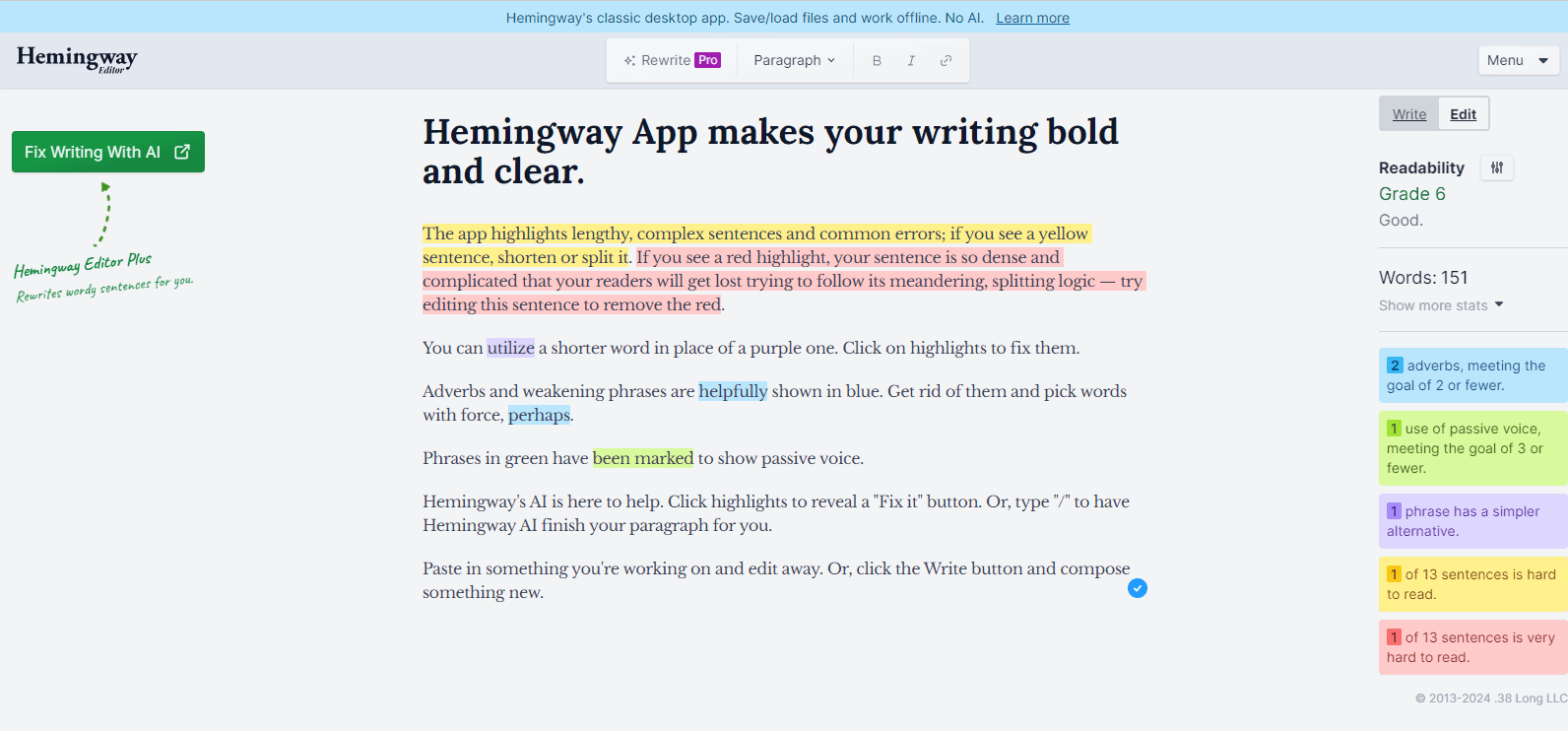1568x731 pixels.
Task: Select the adverbs blue summary card
Action: pyautogui.click(x=1472, y=375)
